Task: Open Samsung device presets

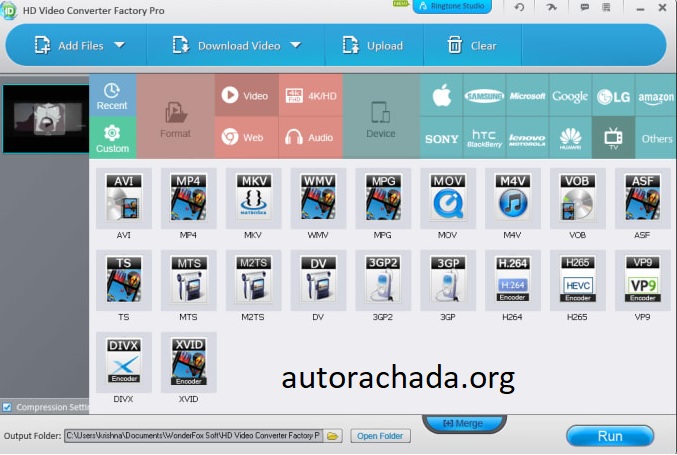Action: coord(484,95)
